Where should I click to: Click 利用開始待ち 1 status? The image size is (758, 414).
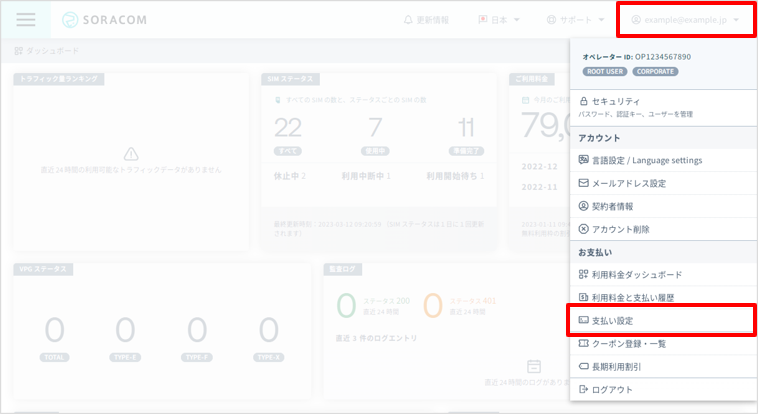tap(455, 176)
